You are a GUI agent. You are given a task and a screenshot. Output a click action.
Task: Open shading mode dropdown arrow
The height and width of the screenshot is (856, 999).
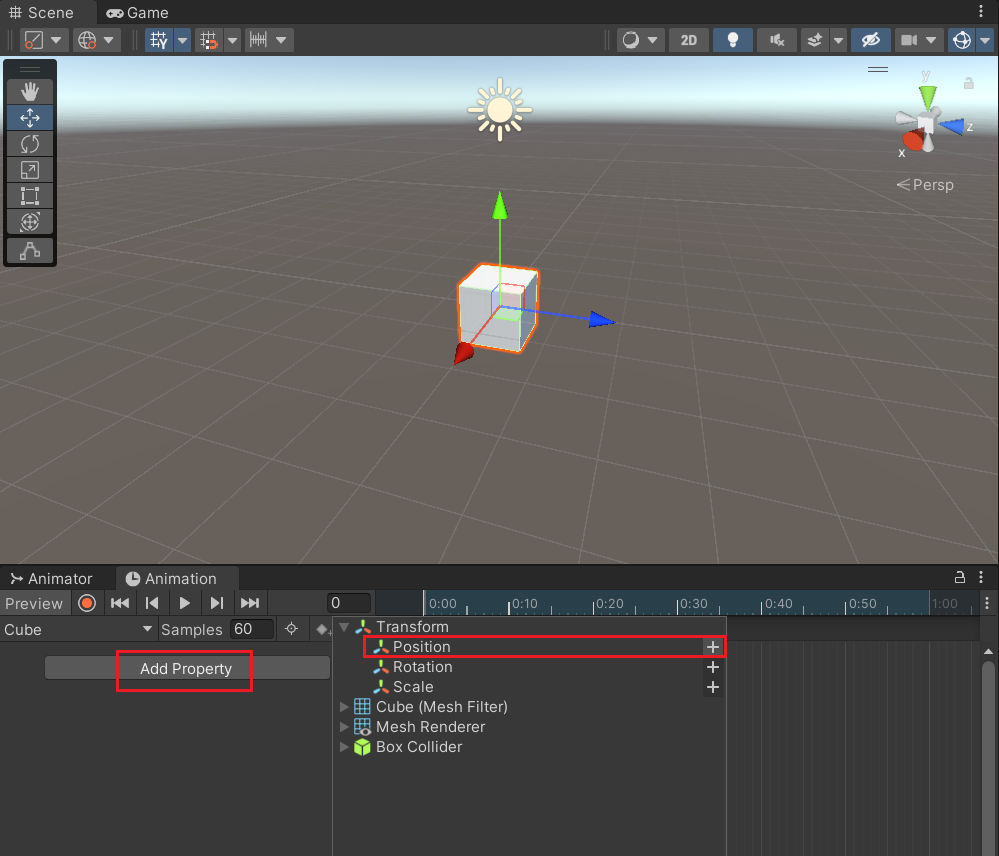coord(56,40)
